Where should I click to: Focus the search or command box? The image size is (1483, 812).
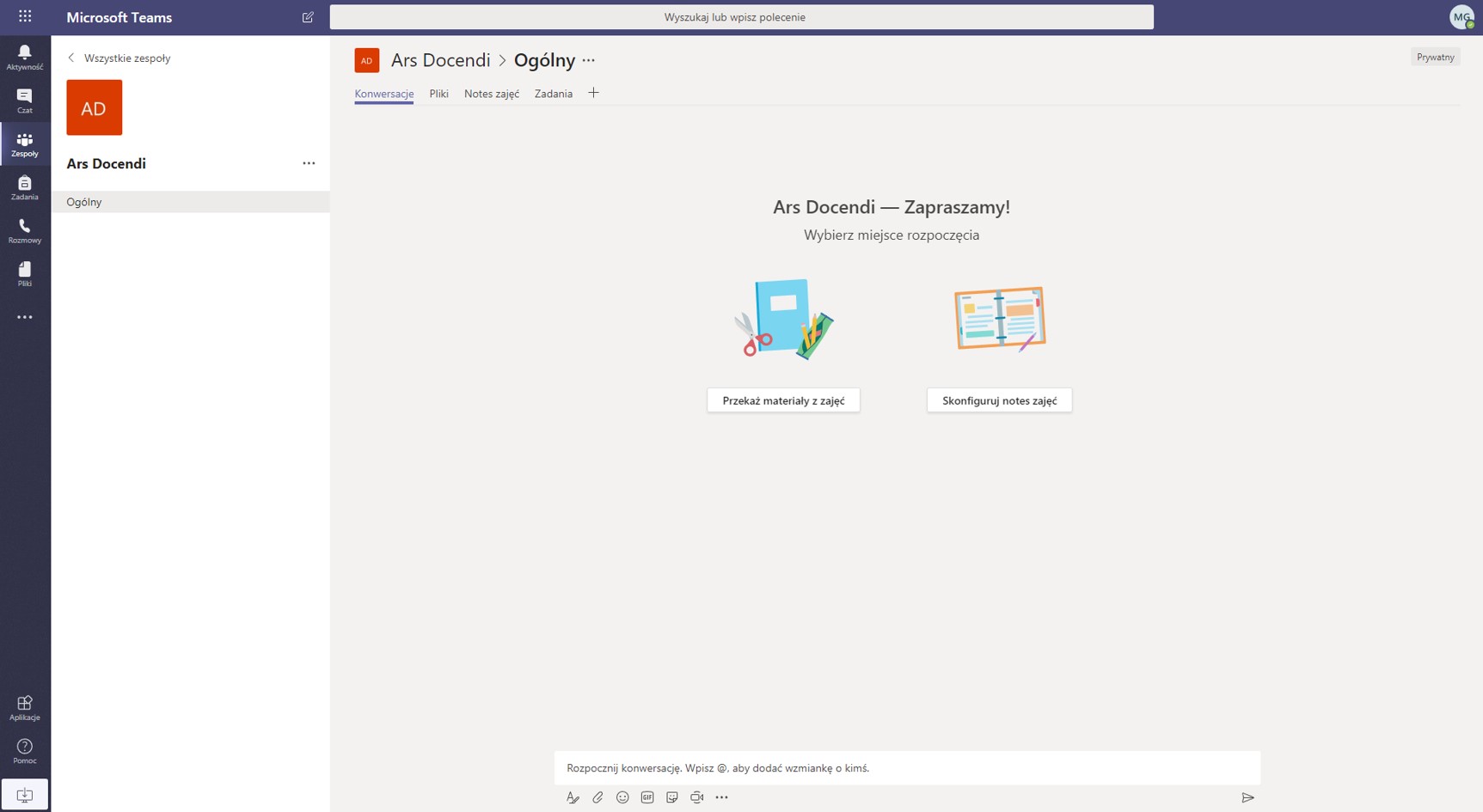pyautogui.click(x=742, y=17)
